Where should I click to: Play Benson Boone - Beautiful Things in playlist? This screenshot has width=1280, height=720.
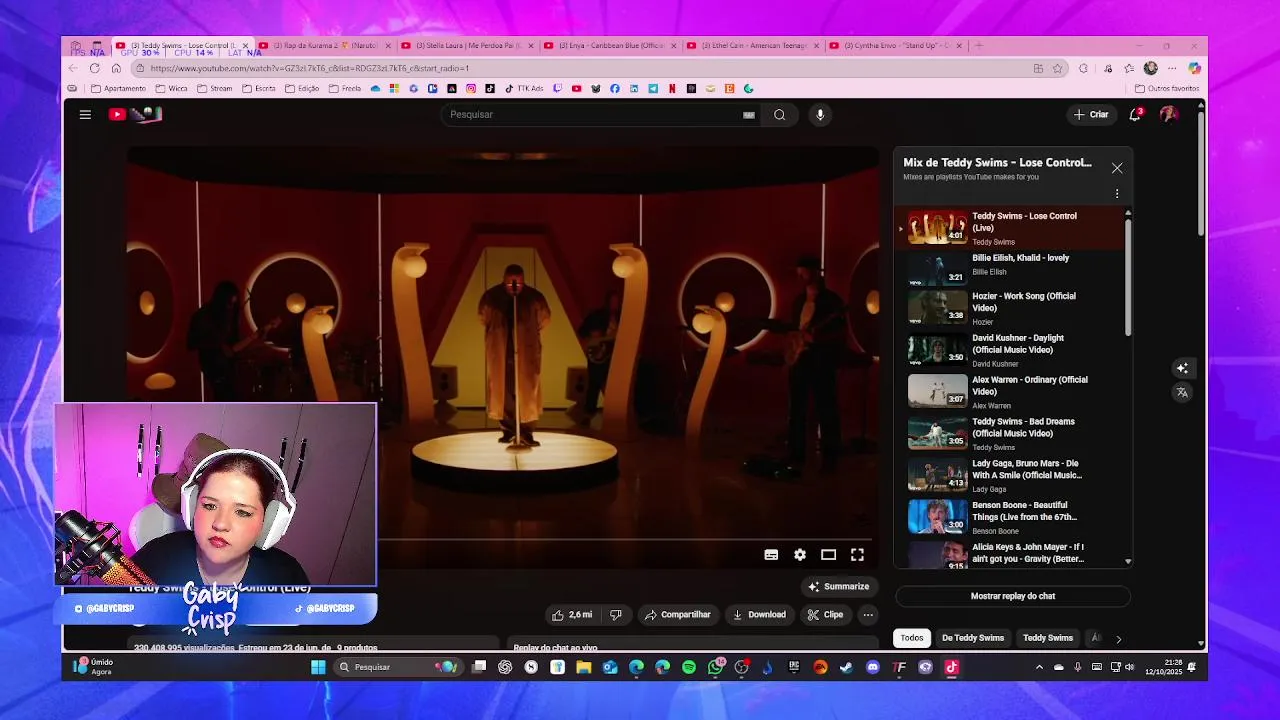coord(1010,517)
